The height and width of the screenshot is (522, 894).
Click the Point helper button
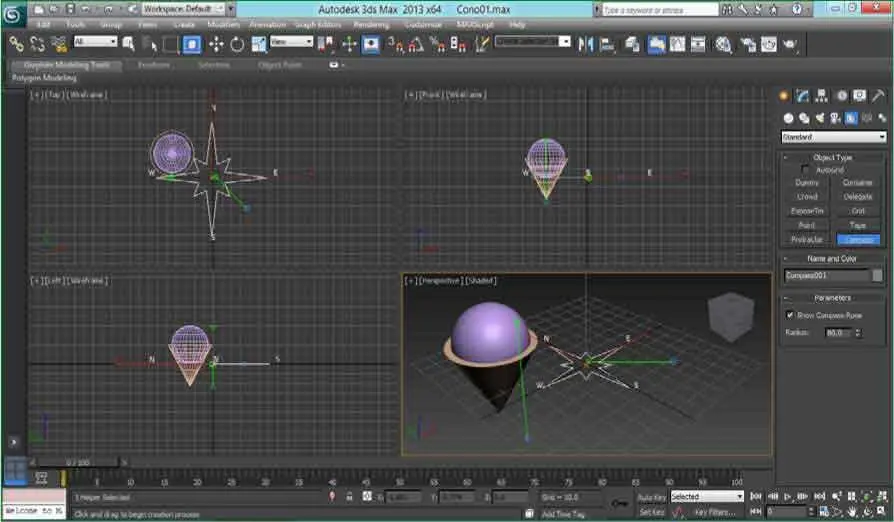tap(807, 225)
